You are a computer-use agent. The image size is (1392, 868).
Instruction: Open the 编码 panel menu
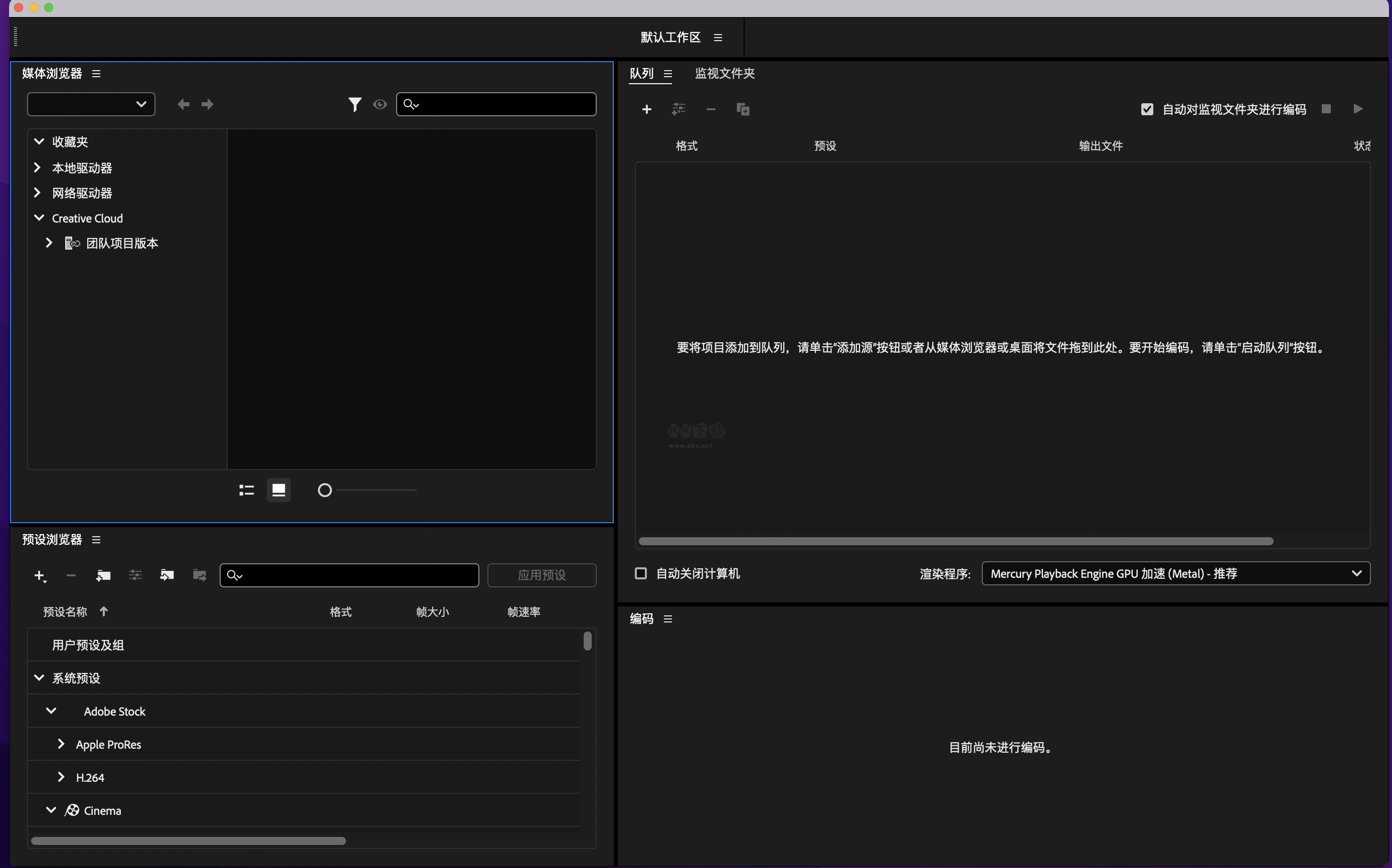668,618
